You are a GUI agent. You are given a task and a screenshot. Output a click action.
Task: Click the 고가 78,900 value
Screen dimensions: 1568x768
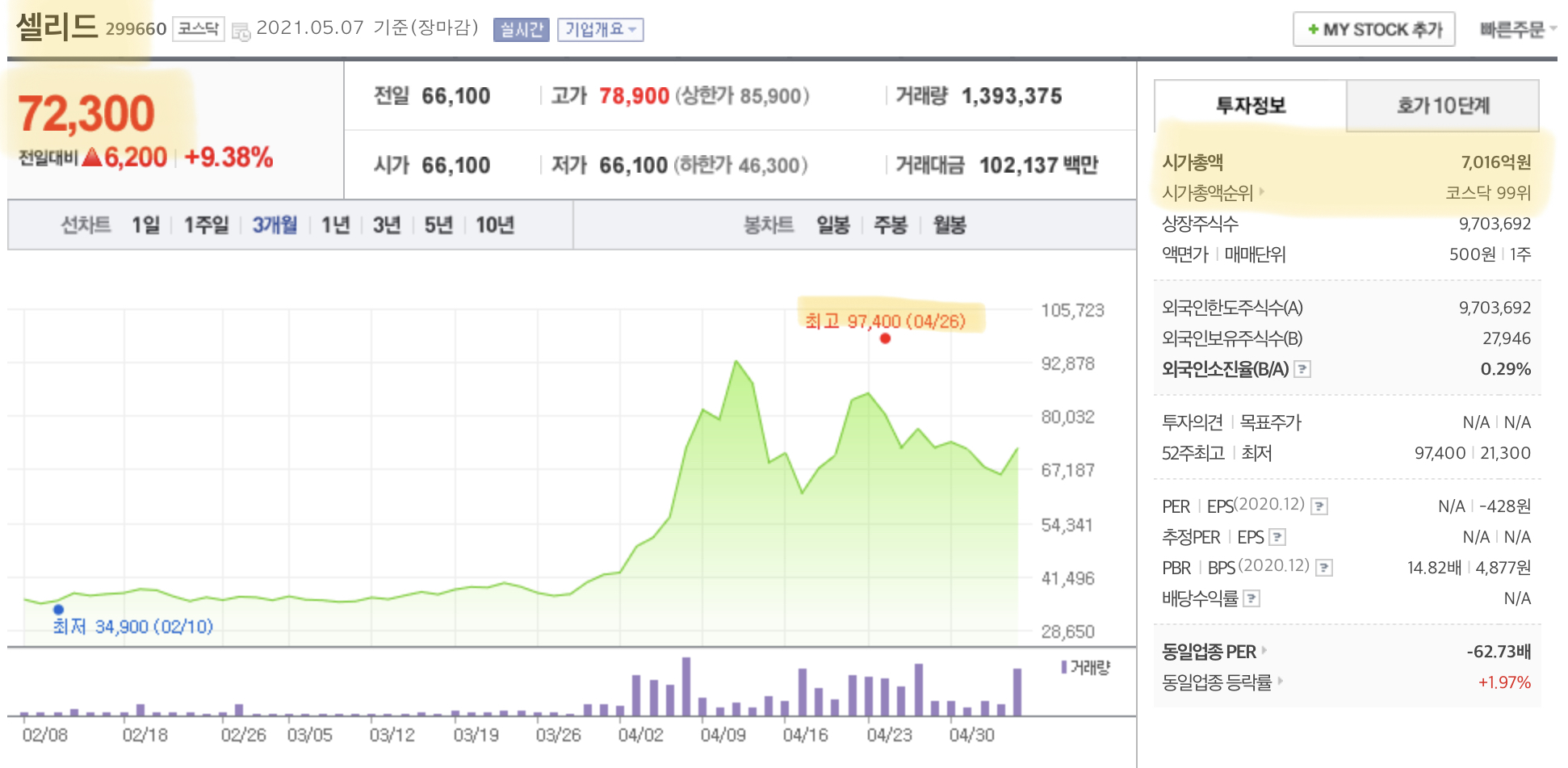pyautogui.click(x=634, y=96)
